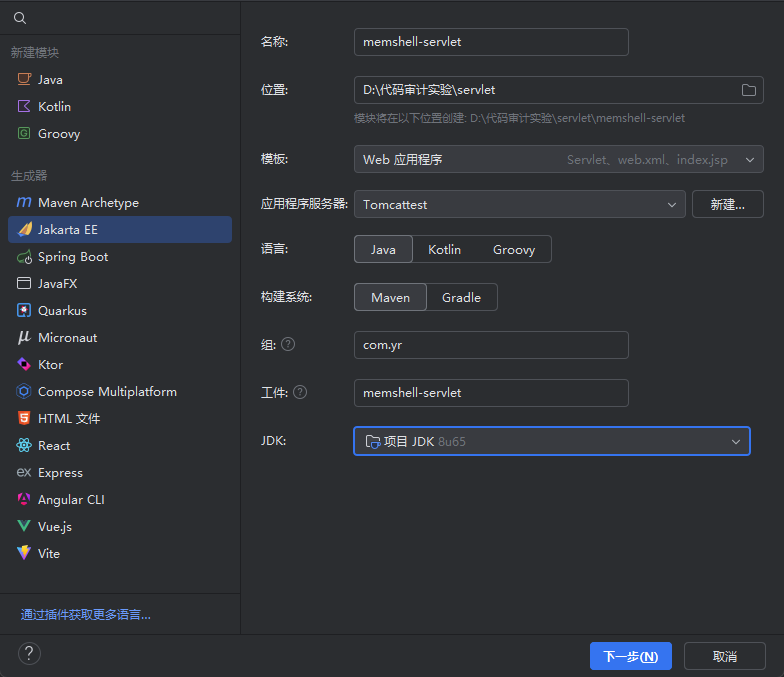
Task: Expand the 模板 template dropdown
Action: (x=558, y=159)
